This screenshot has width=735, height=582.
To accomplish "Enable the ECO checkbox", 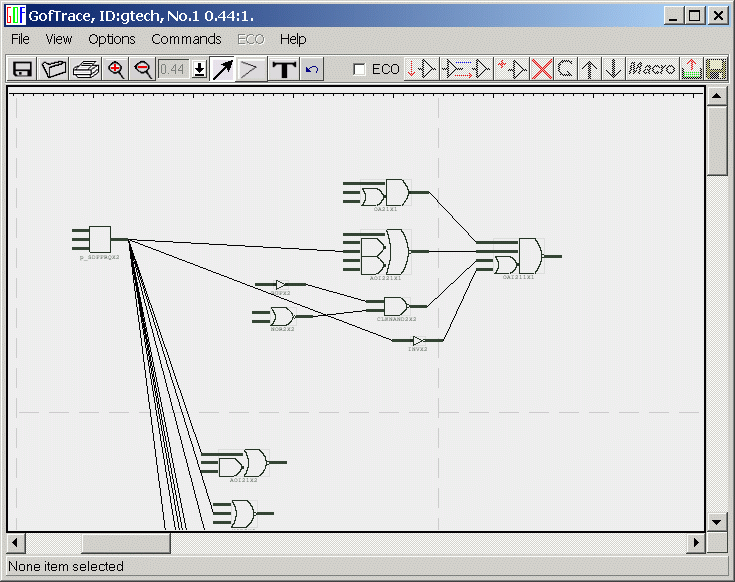I will coord(360,70).
